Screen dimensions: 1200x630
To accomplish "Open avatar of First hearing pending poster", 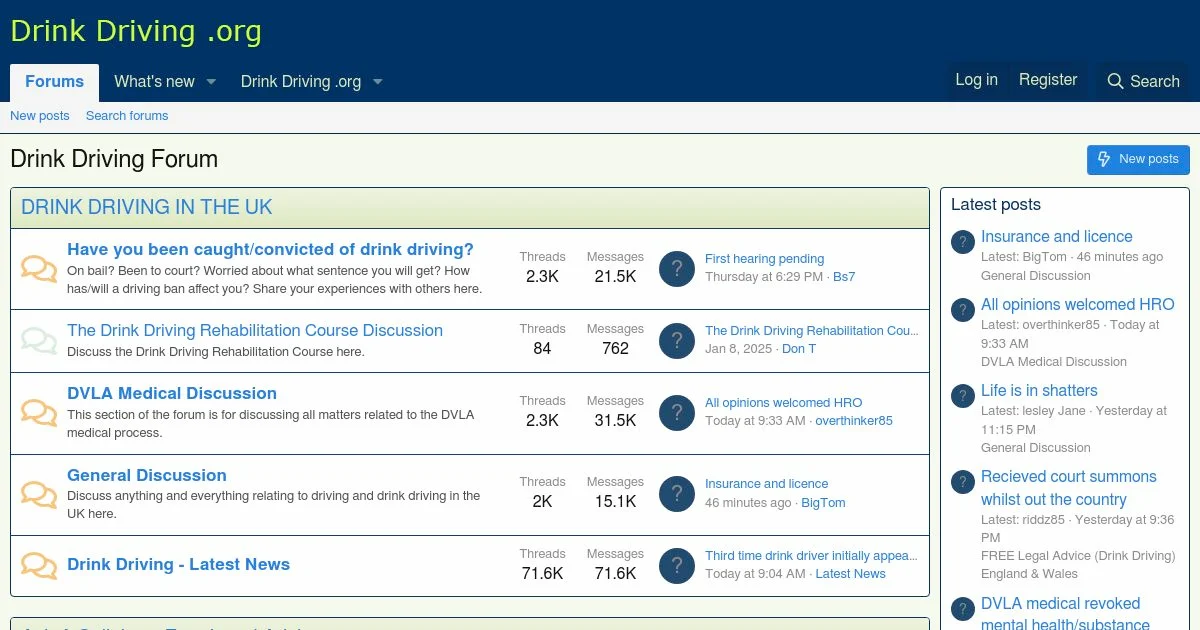I will (677, 268).
